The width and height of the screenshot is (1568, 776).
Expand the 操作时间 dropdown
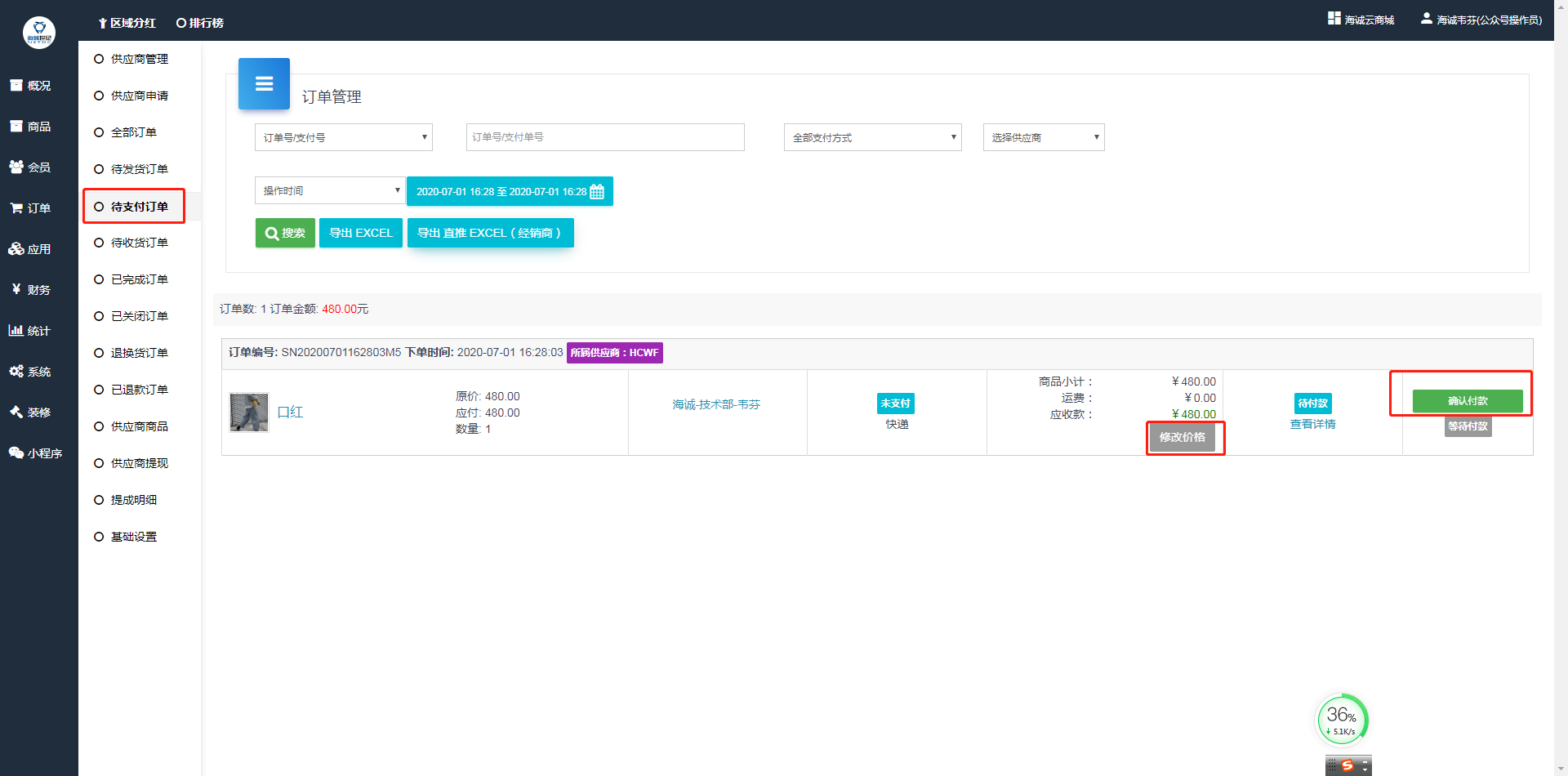point(330,190)
